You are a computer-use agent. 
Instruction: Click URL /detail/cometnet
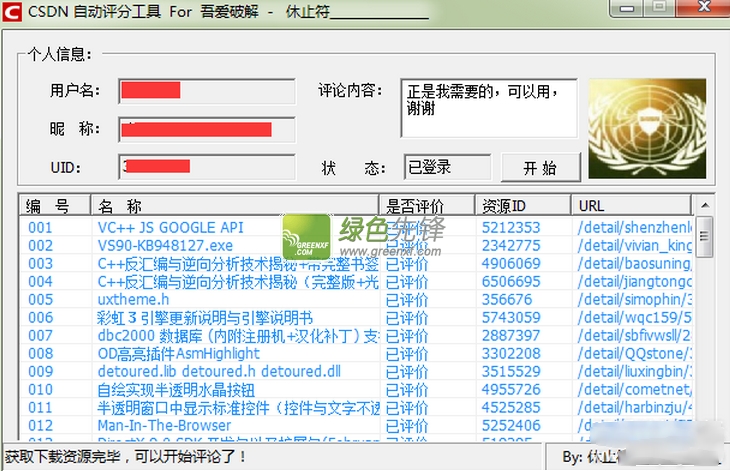coord(635,390)
